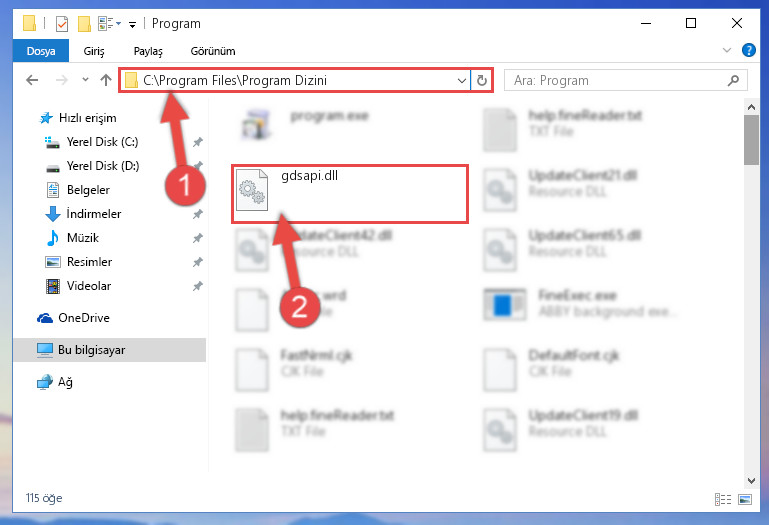Expand the ribbon with the chevron
The height and width of the screenshot is (525, 769).
[x=727, y=50]
